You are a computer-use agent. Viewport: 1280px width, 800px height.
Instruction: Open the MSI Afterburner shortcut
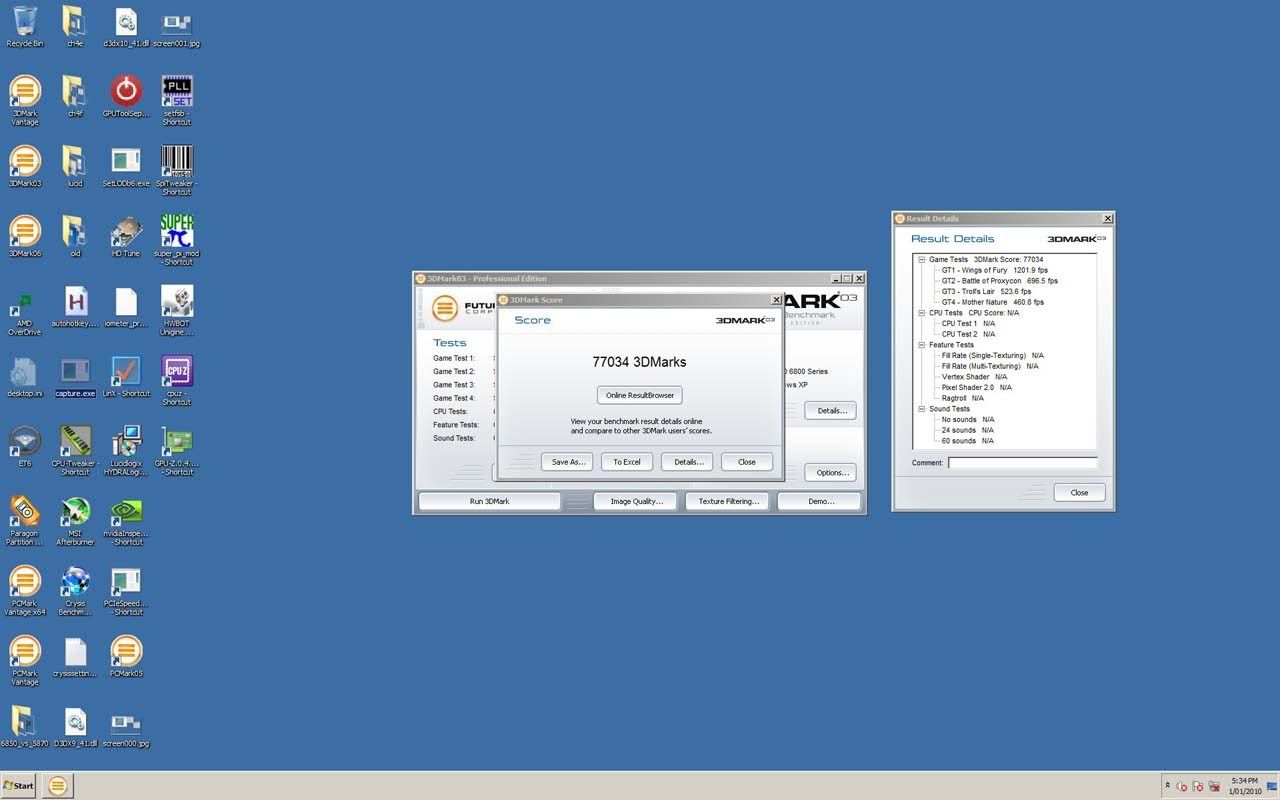(75, 512)
